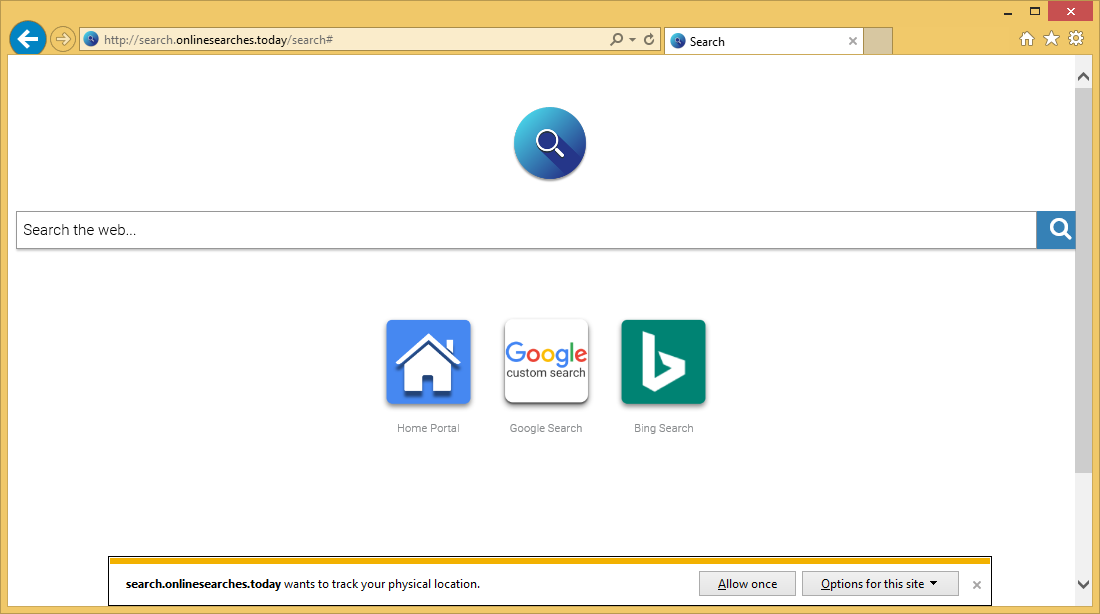
Task: Click the blue search submit button
Action: pyautogui.click(x=1058, y=230)
